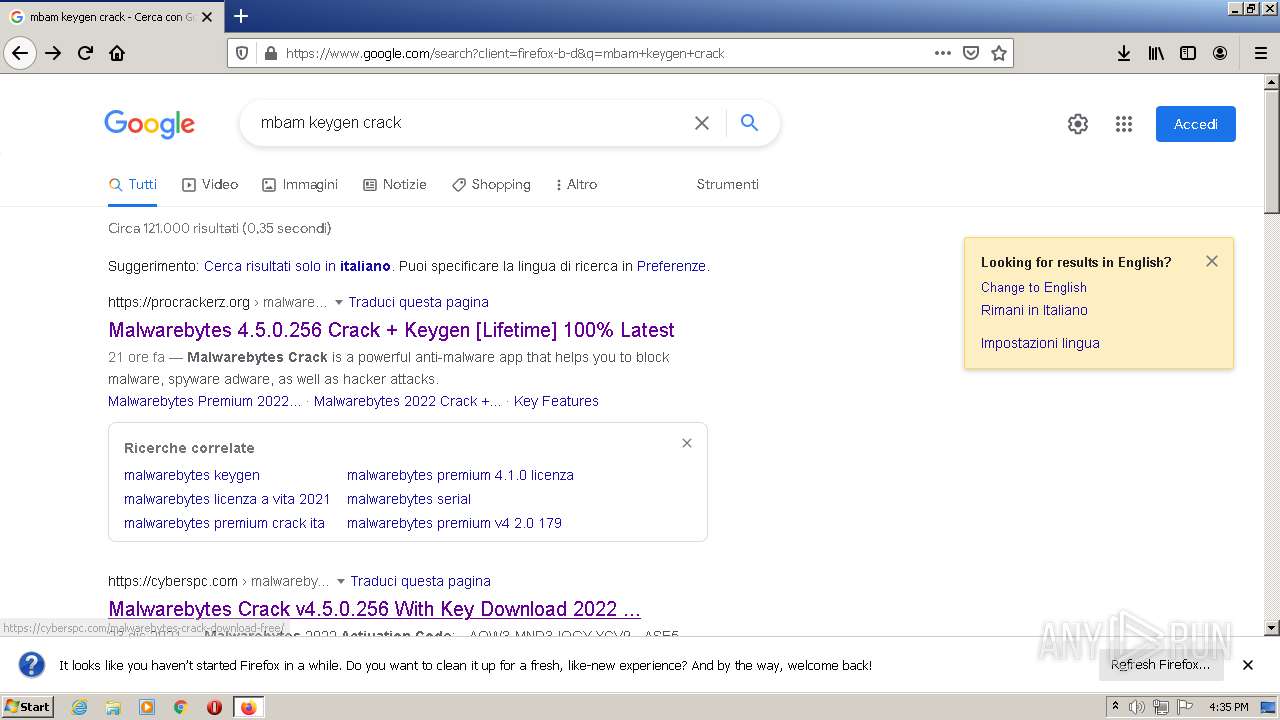
Task: Expand procrackerz result options arrow
Action: 338,302
